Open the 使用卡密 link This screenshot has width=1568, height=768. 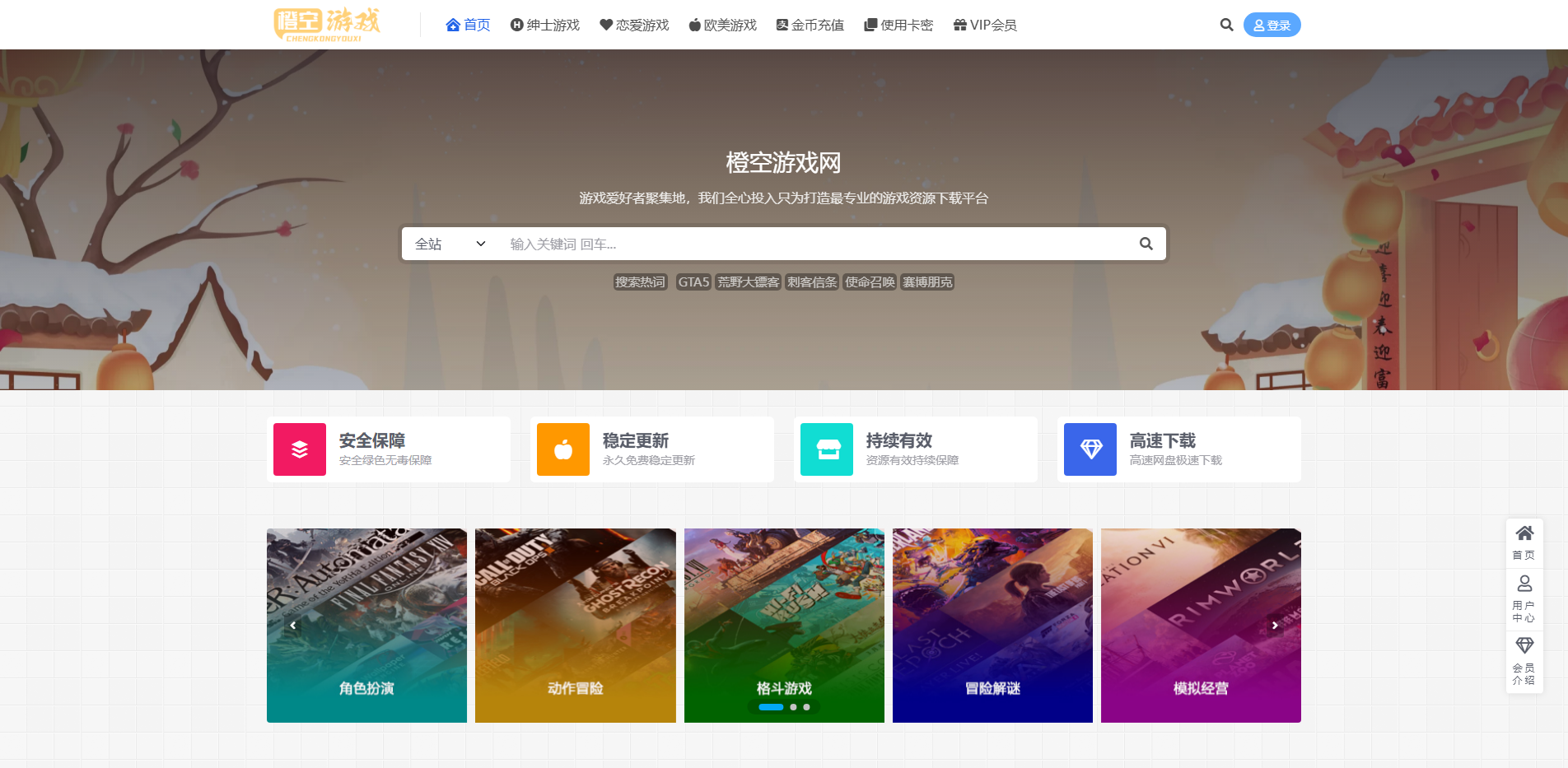pos(898,25)
